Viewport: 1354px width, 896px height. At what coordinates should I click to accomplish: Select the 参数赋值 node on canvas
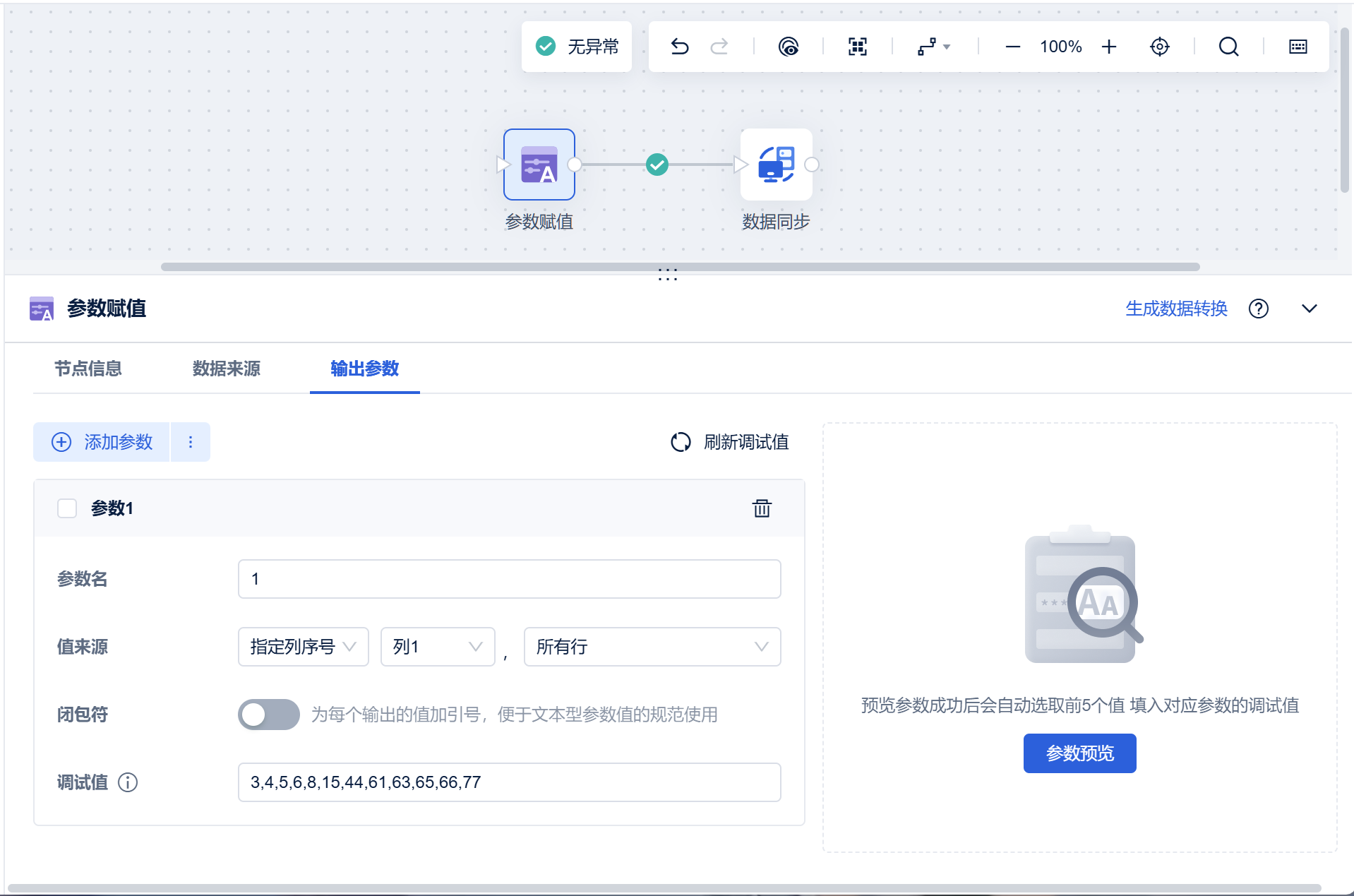pos(539,165)
